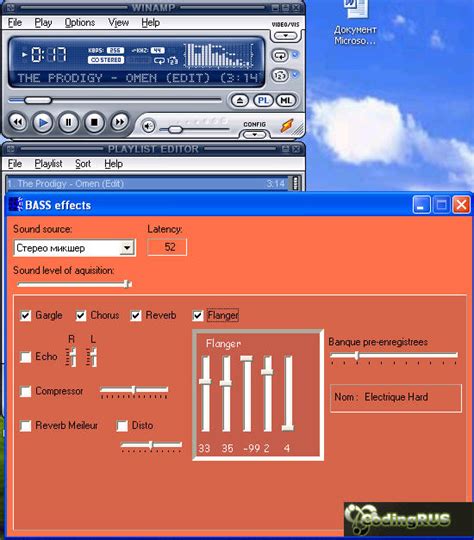The width and height of the screenshot is (474, 540).
Task: Open Winamp Options menu
Action: 80,22
